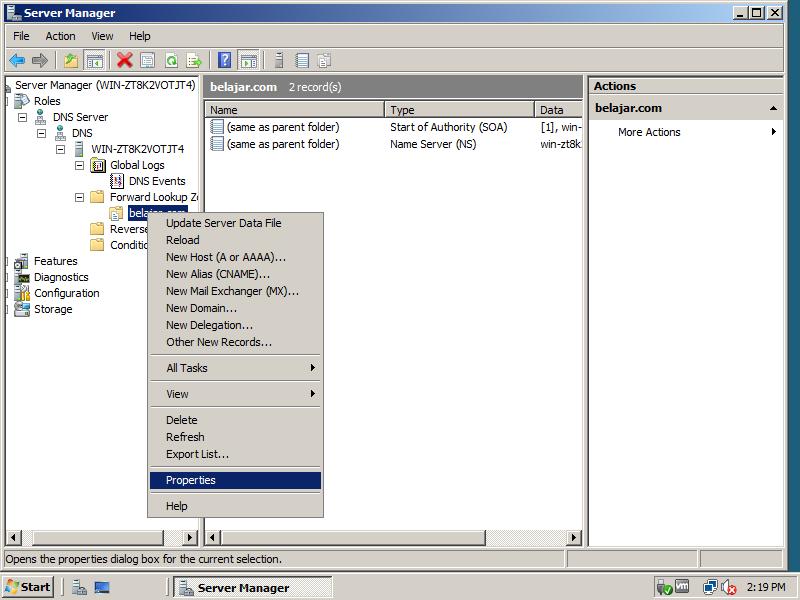The height and width of the screenshot is (600, 800).
Task: Go up one level with folder icon
Action: tap(71, 61)
